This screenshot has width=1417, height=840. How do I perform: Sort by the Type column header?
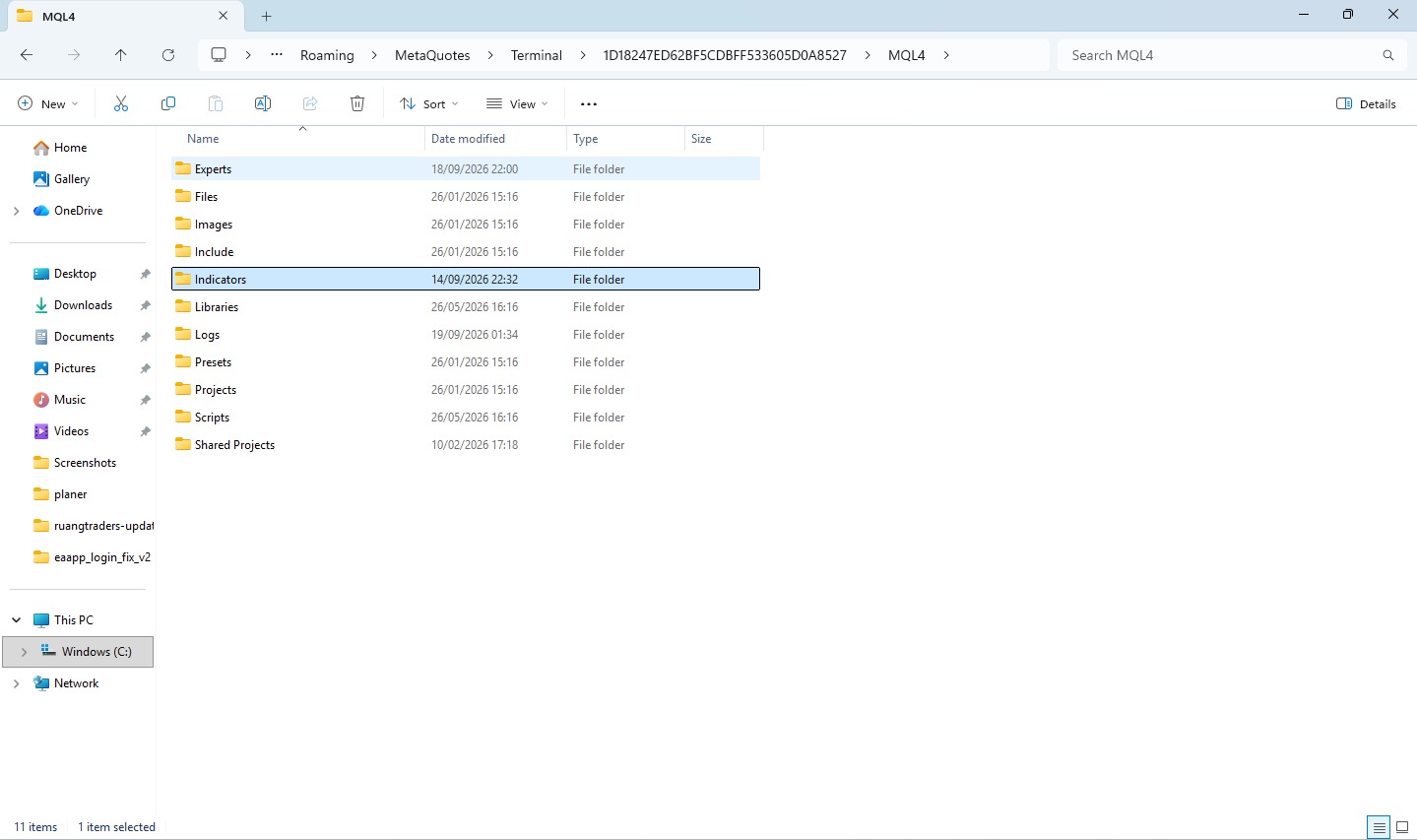pyautogui.click(x=625, y=139)
